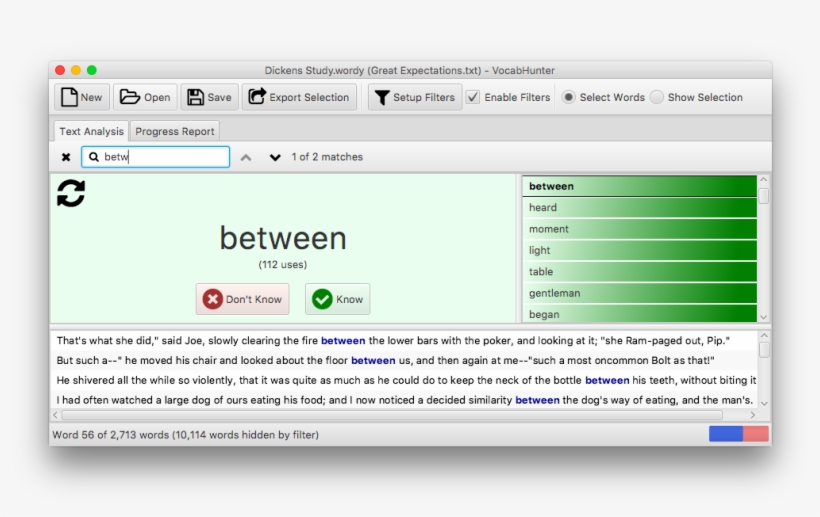This screenshot has width=820, height=517.
Task: Click the New document icon
Action: pos(69,97)
